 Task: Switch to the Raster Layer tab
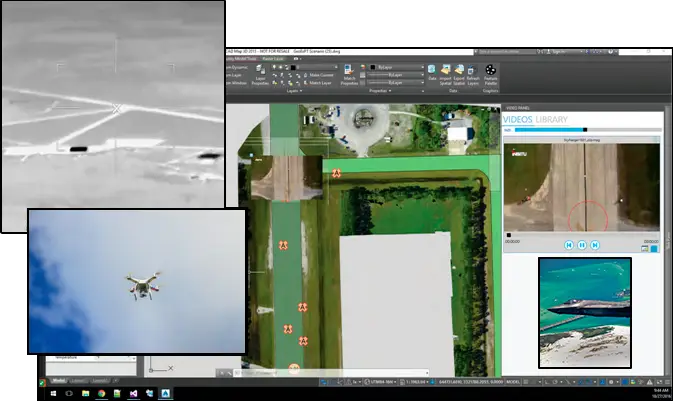click(273, 59)
